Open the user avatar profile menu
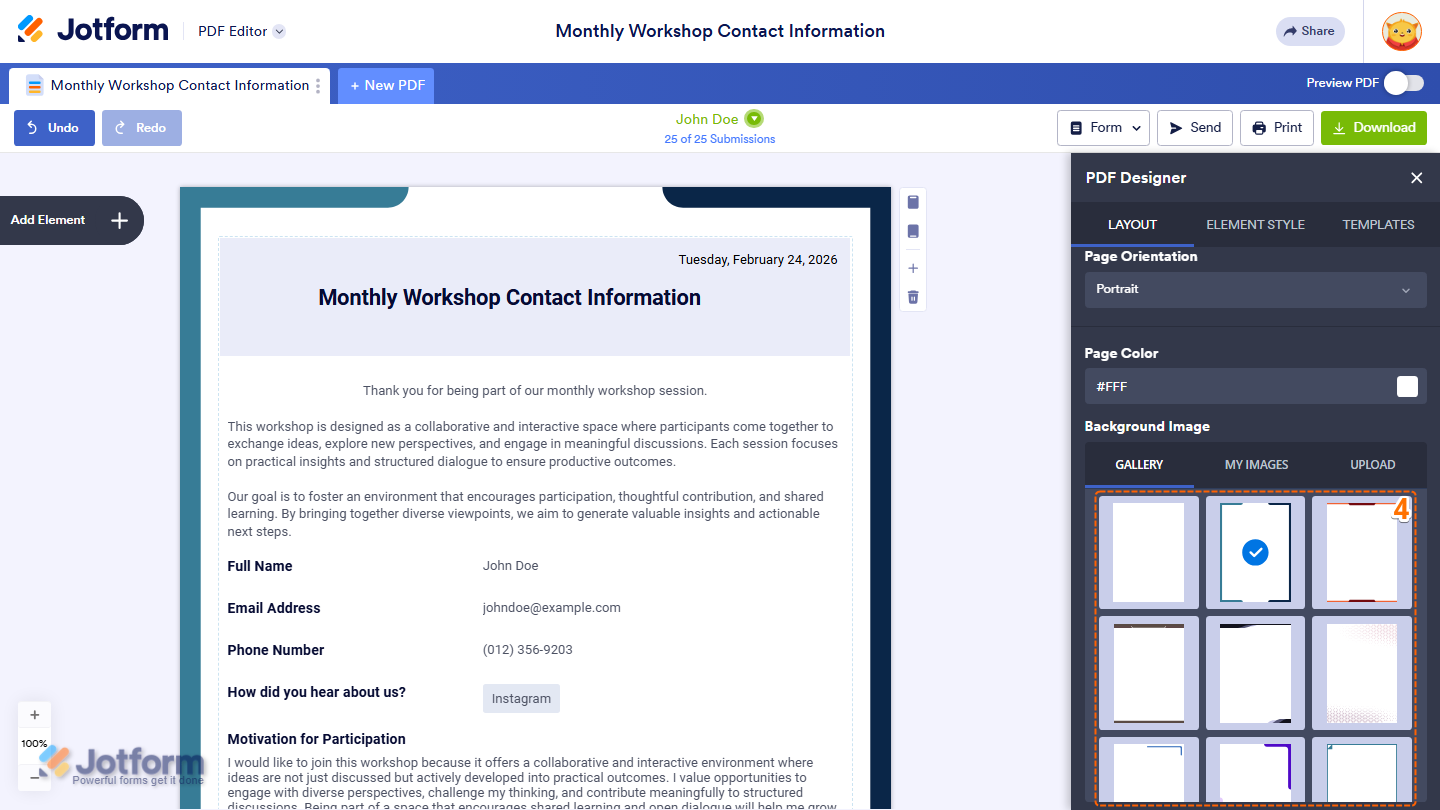1440x810 pixels. tap(1401, 32)
